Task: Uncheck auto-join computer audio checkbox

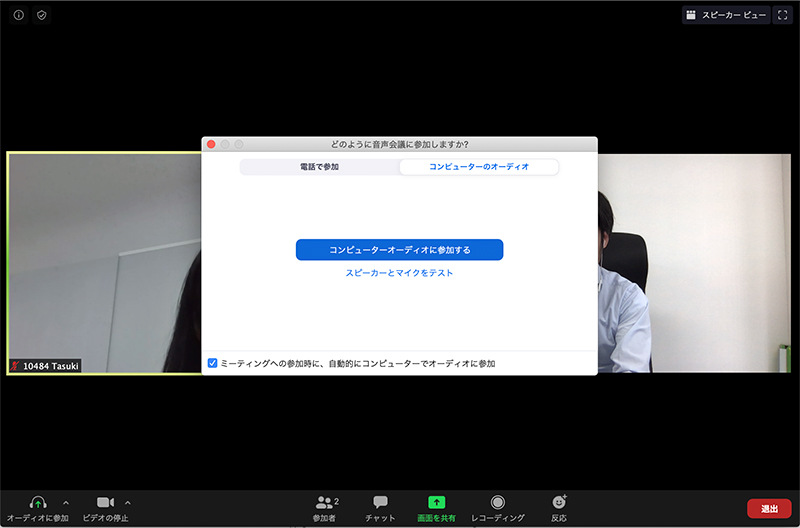Action: pyautogui.click(x=212, y=363)
